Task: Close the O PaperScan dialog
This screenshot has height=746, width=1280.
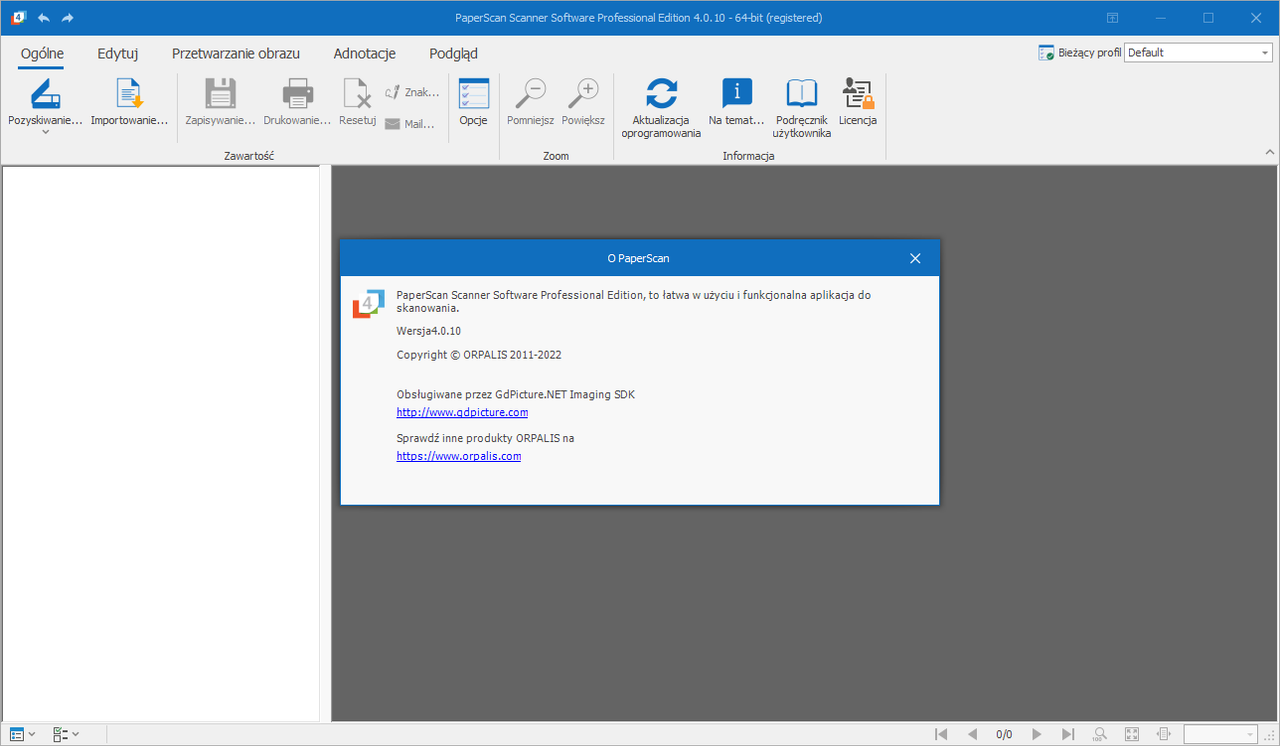Action: tap(915, 258)
